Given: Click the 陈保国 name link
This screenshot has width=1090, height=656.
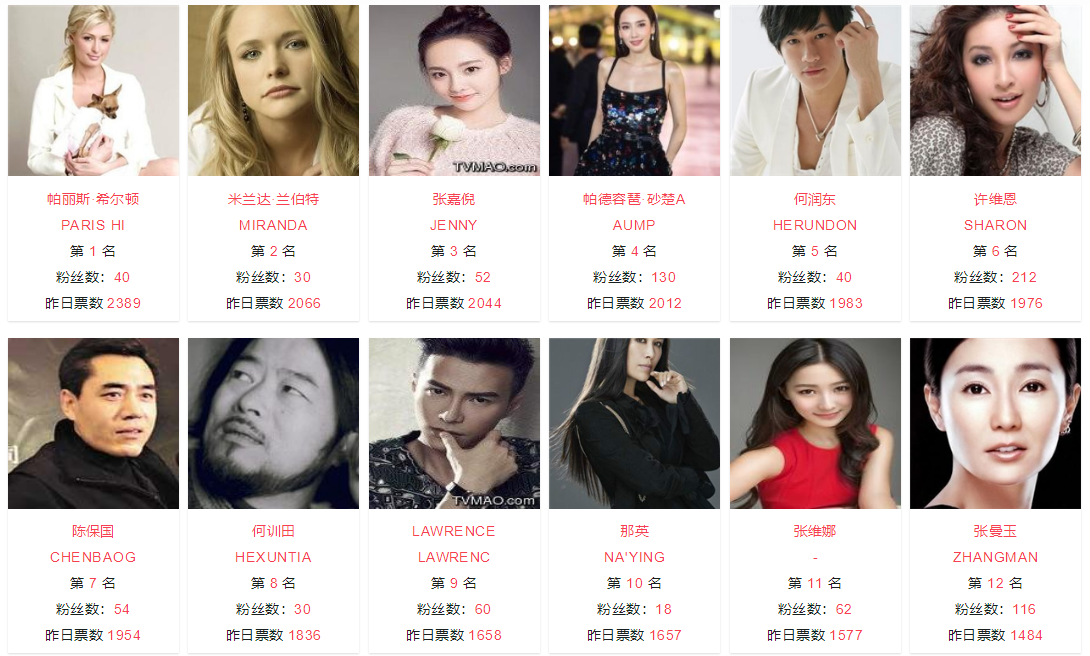Looking at the screenshot, I should 93,532.
